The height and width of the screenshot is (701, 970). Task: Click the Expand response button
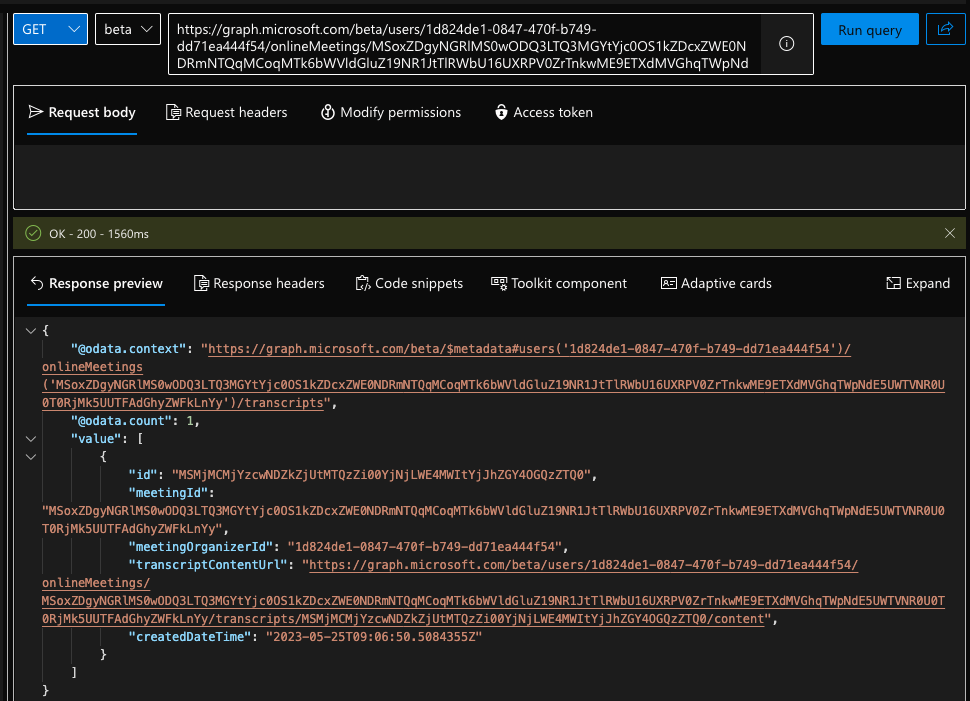pos(917,283)
